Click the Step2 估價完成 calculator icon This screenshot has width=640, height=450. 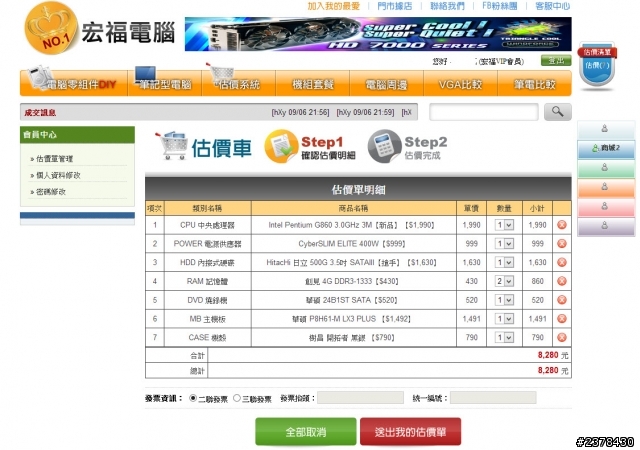point(384,146)
